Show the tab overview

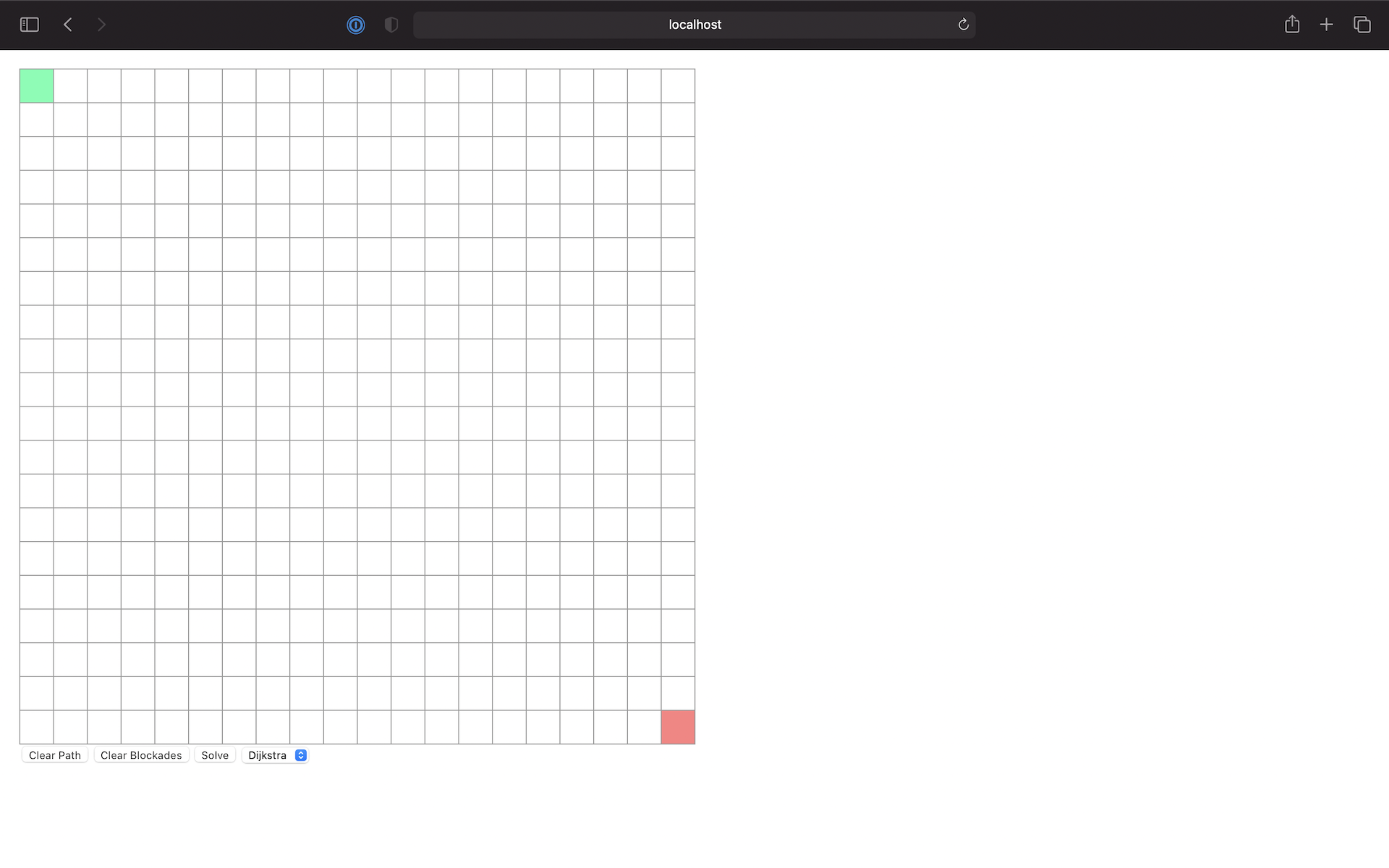pyautogui.click(x=1362, y=24)
